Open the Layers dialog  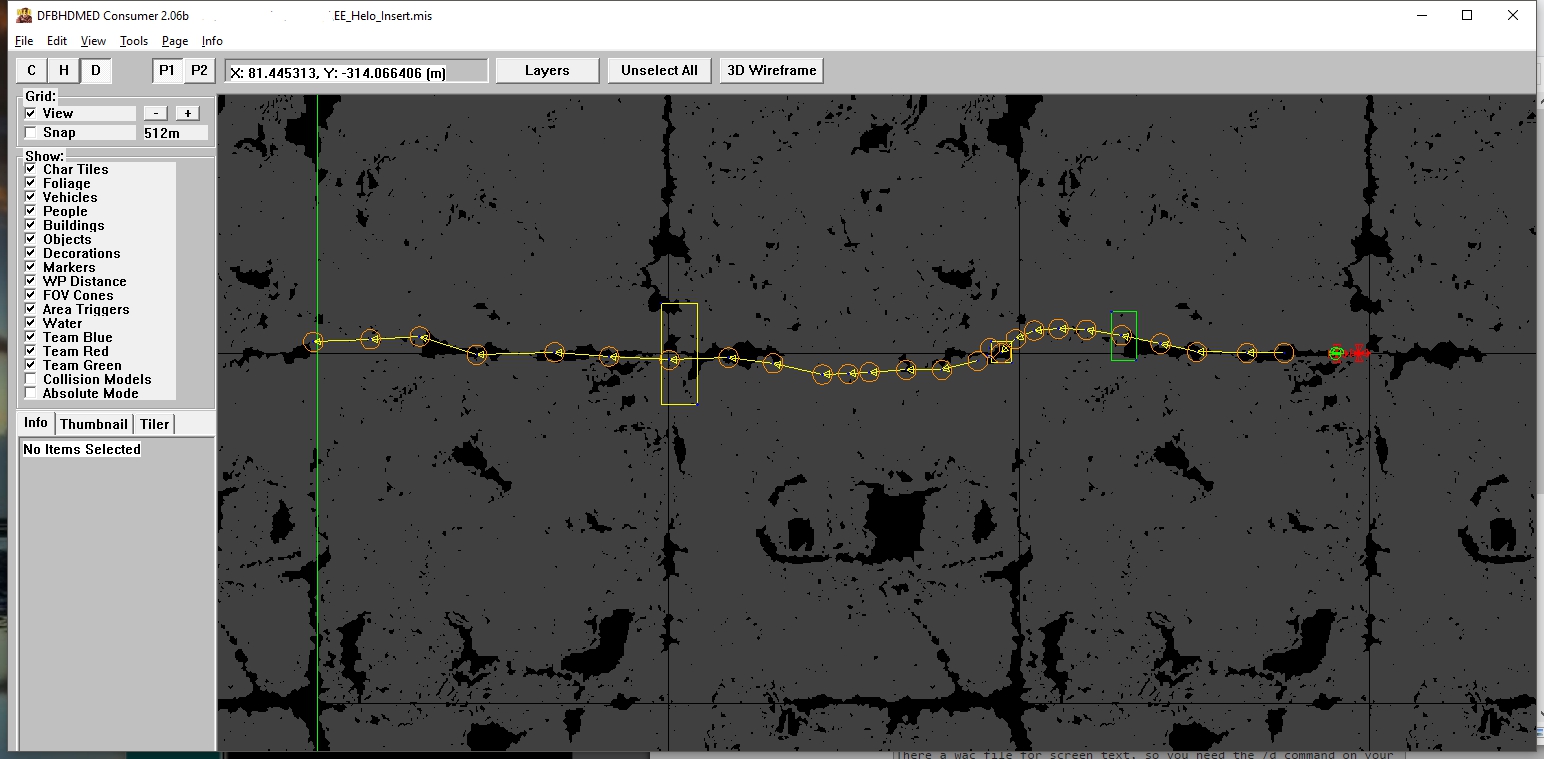click(547, 70)
